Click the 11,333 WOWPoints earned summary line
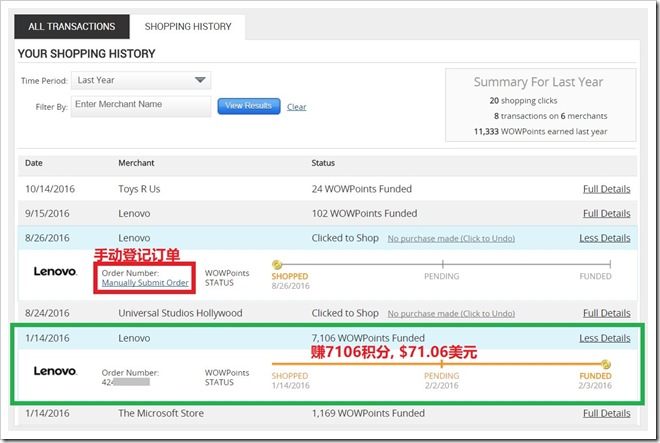The image size is (660, 443). click(540, 131)
